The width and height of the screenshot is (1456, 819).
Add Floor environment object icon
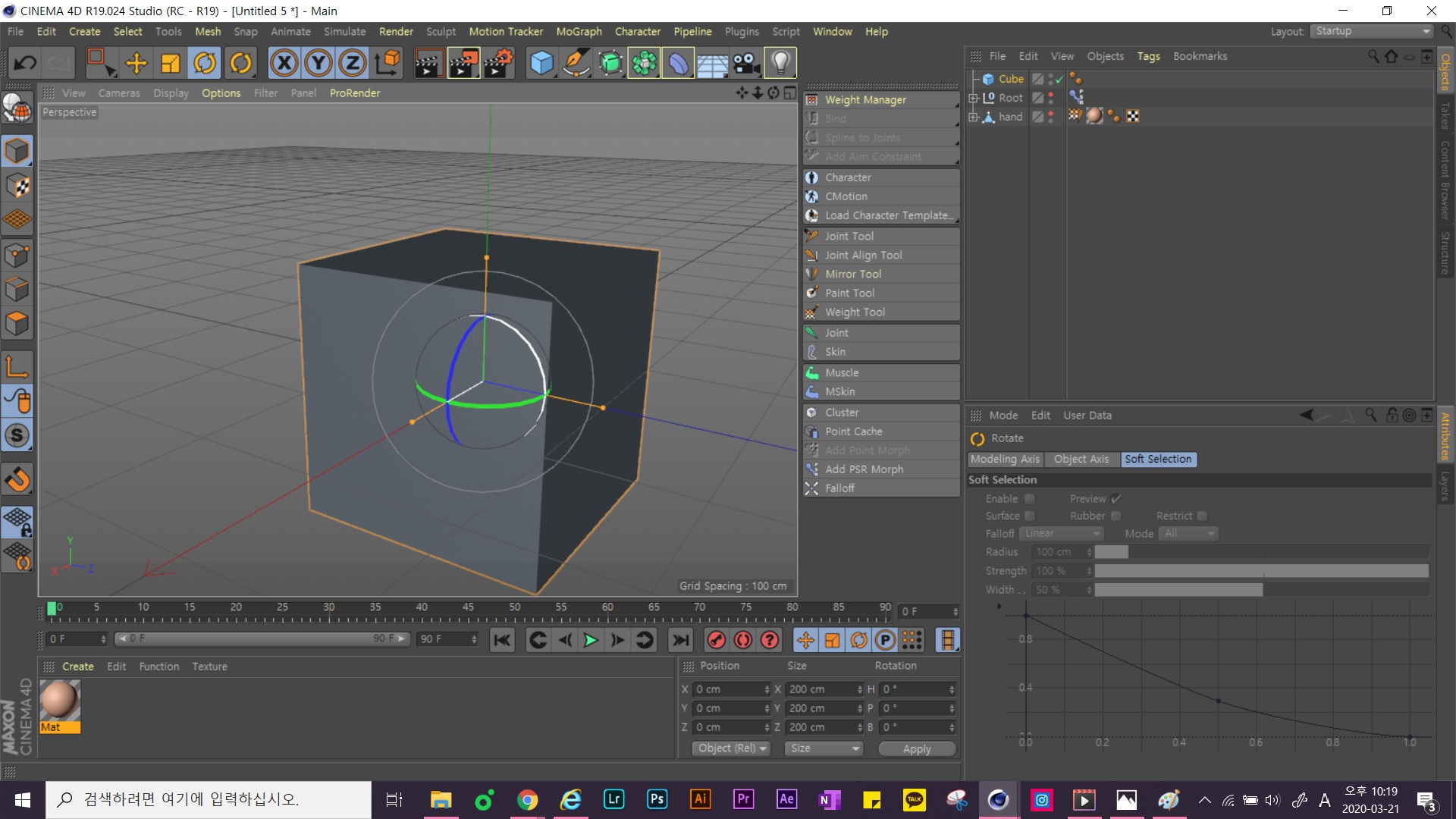click(x=713, y=63)
